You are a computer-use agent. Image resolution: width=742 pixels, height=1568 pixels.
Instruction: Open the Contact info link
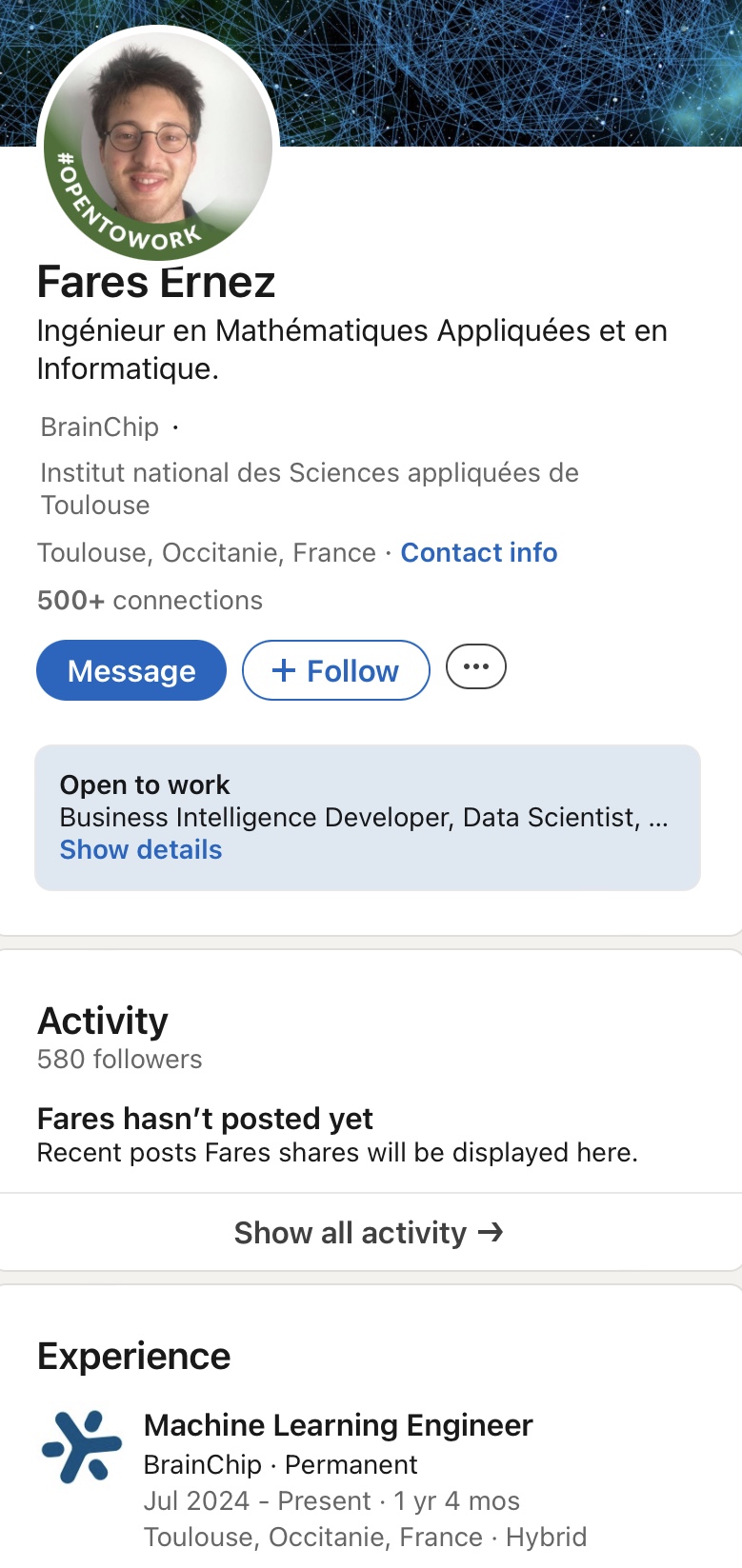click(478, 553)
